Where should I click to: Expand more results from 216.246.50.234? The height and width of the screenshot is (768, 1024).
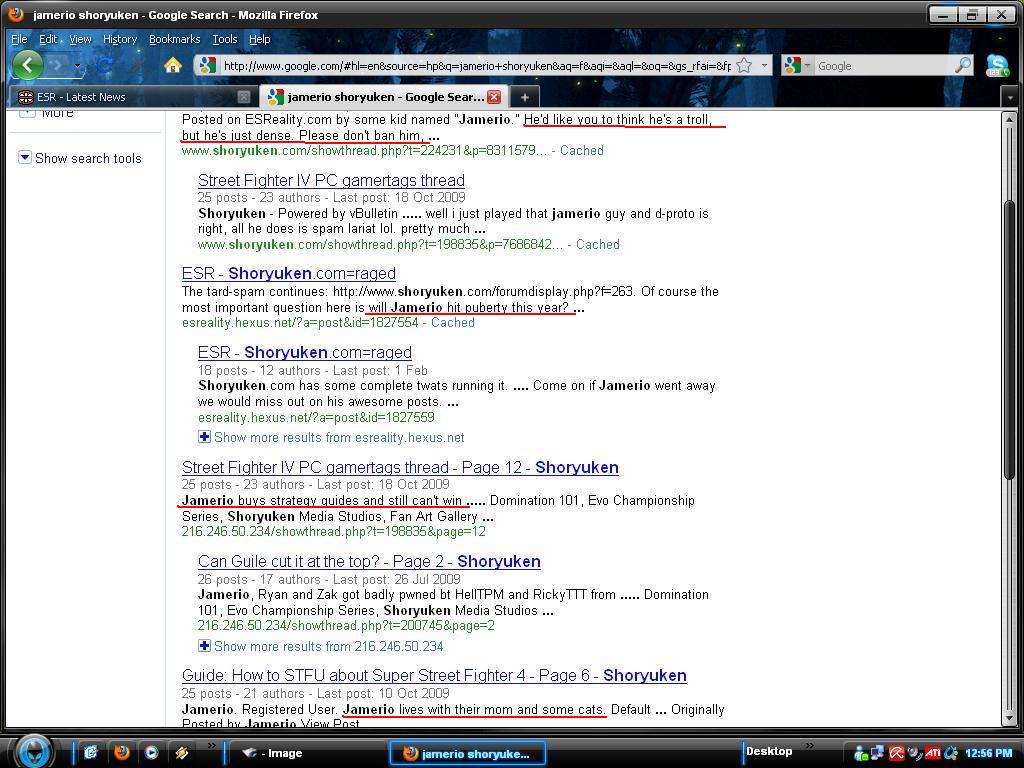[328, 646]
